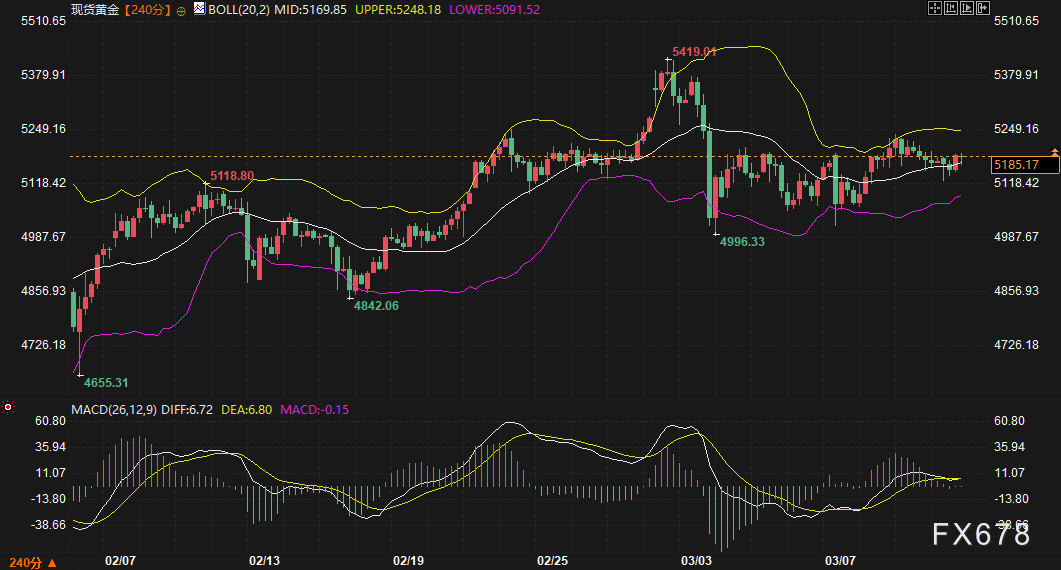Click the right-axis 5379.91 price label
Image resolution: width=1061 pixels, height=570 pixels.
[1016, 74]
